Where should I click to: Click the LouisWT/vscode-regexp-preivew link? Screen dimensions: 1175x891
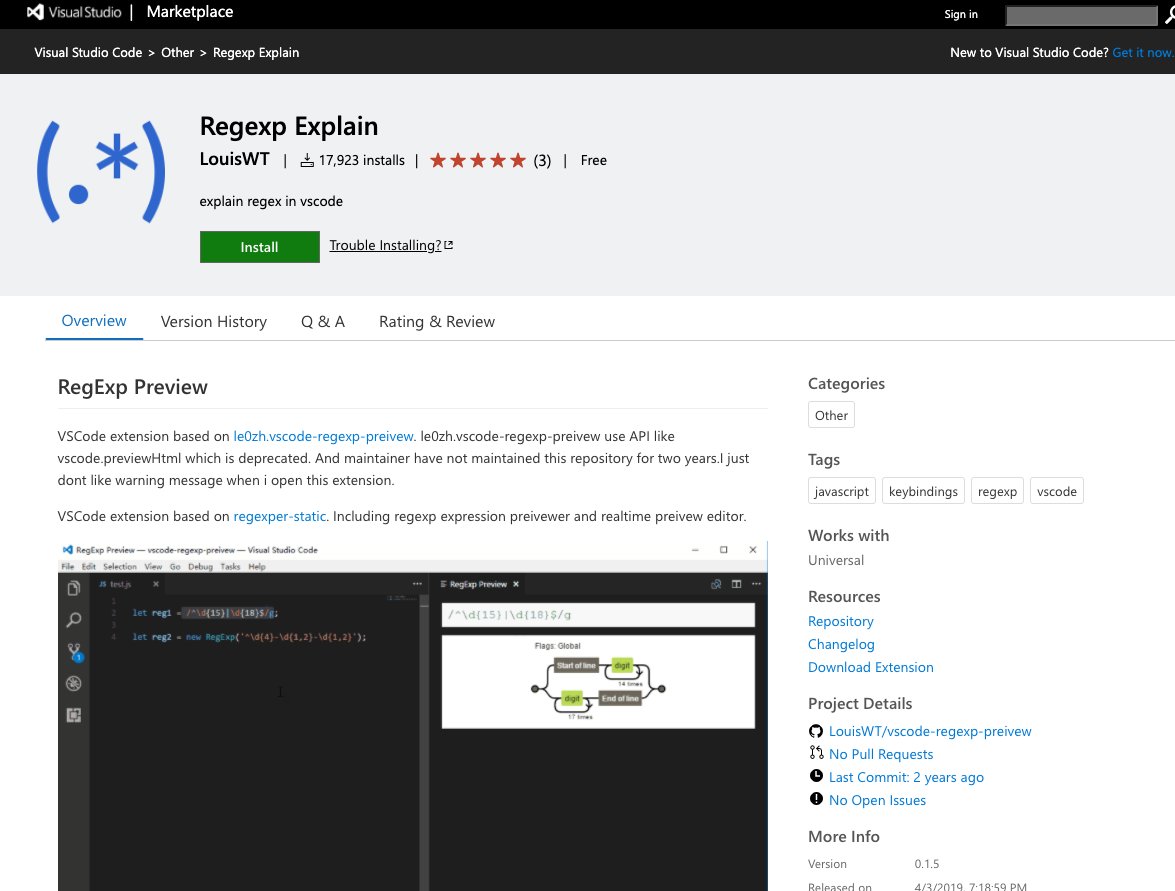(930, 730)
